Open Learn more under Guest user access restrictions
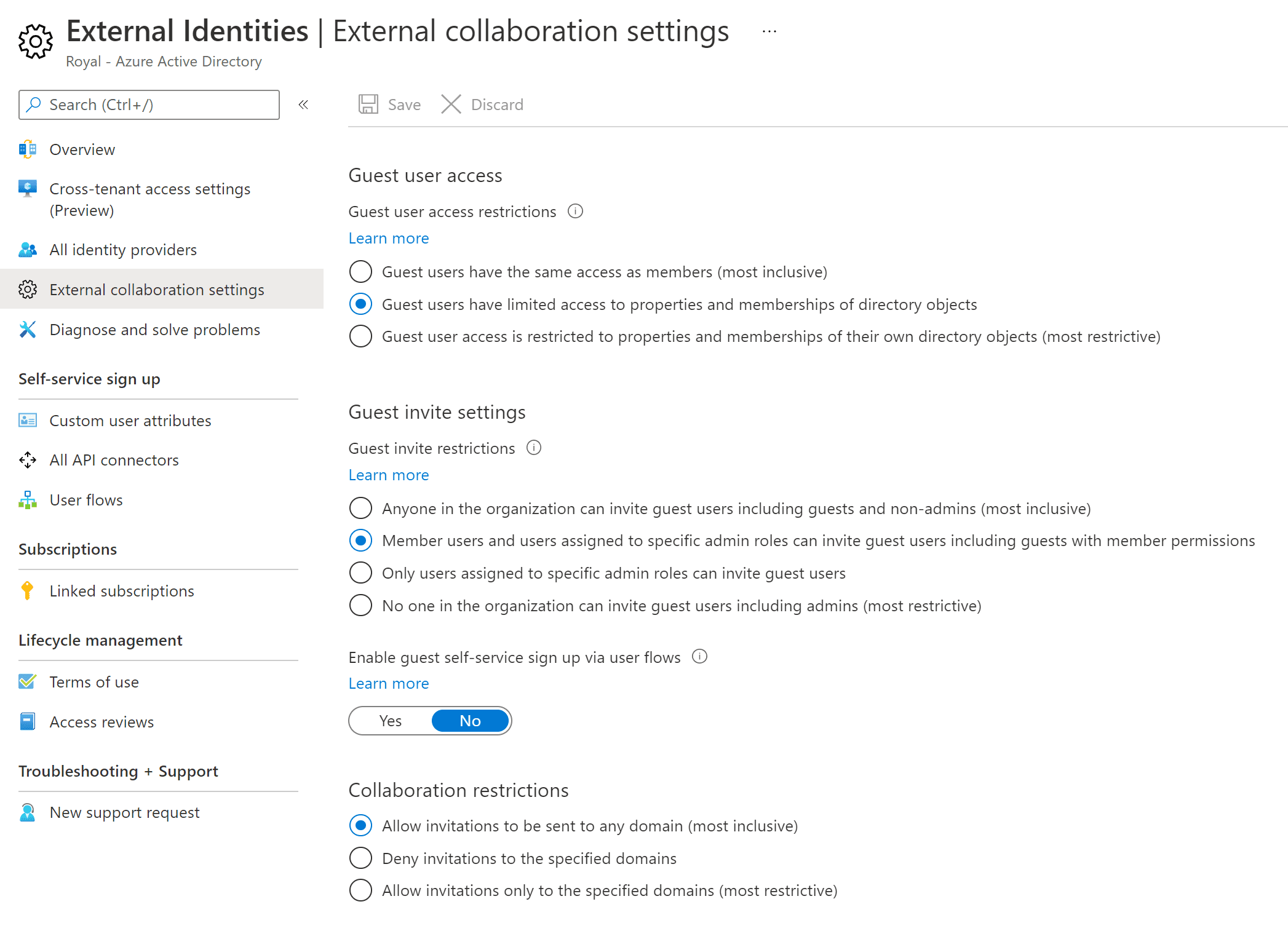1288x931 pixels. coord(388,238)
